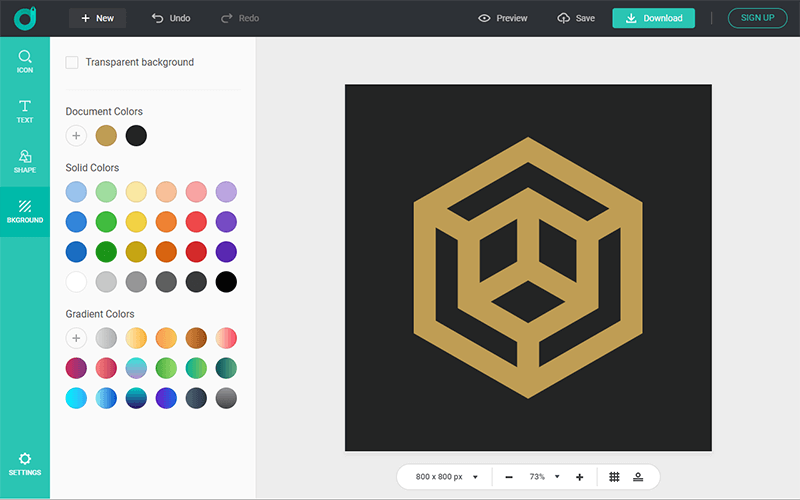
Task: Click the Undo arrow icon
Action: [x=158, y=18]
